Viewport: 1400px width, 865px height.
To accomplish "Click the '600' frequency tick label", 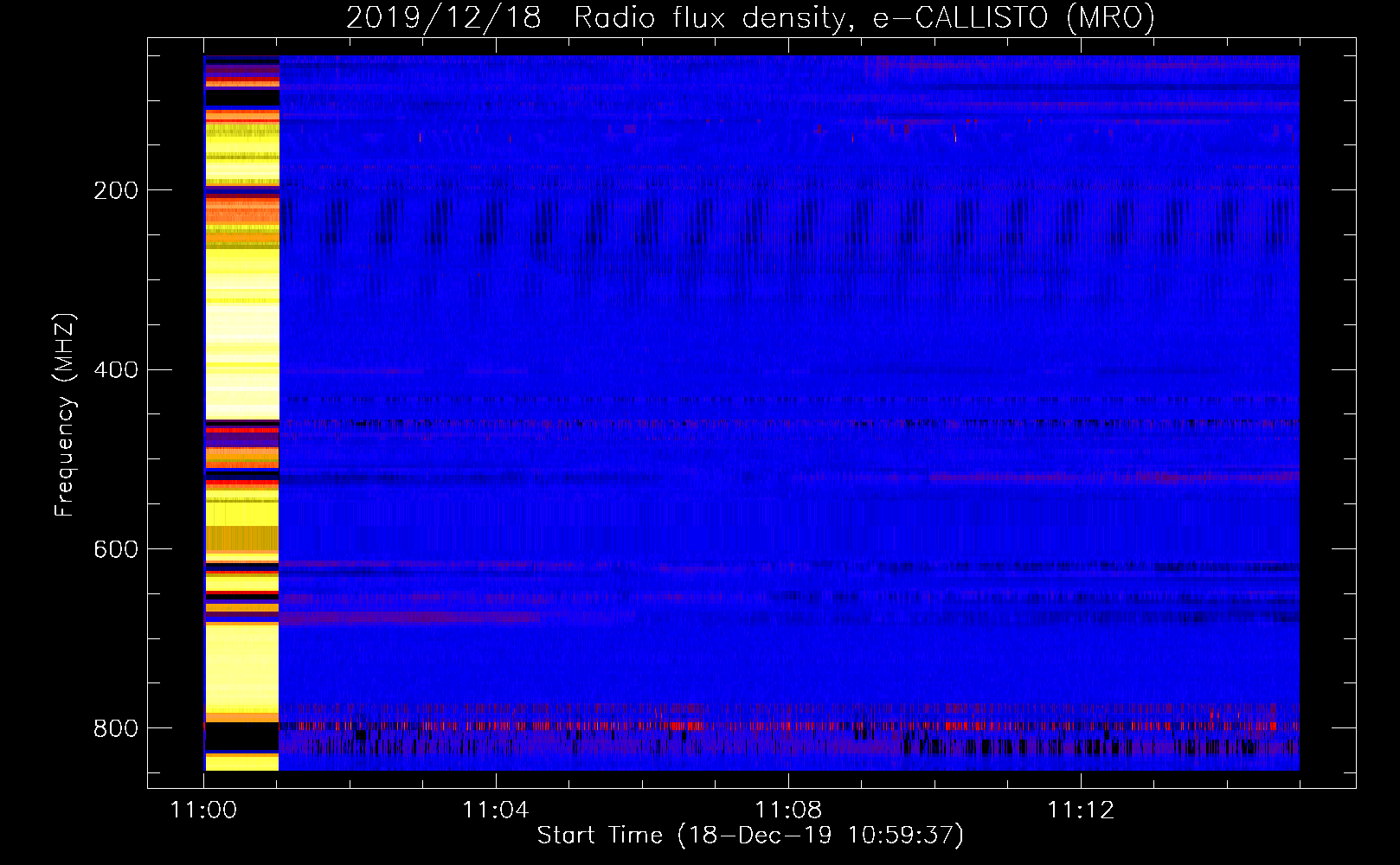I will (116, 550).
